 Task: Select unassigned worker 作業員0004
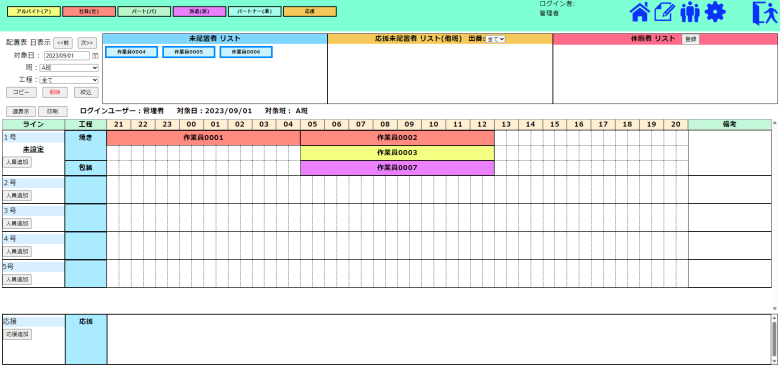coord(131,52)
